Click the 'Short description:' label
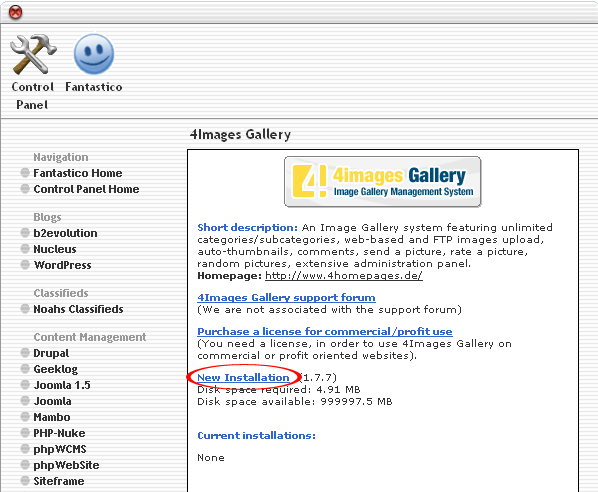 [x=248, y=228]
